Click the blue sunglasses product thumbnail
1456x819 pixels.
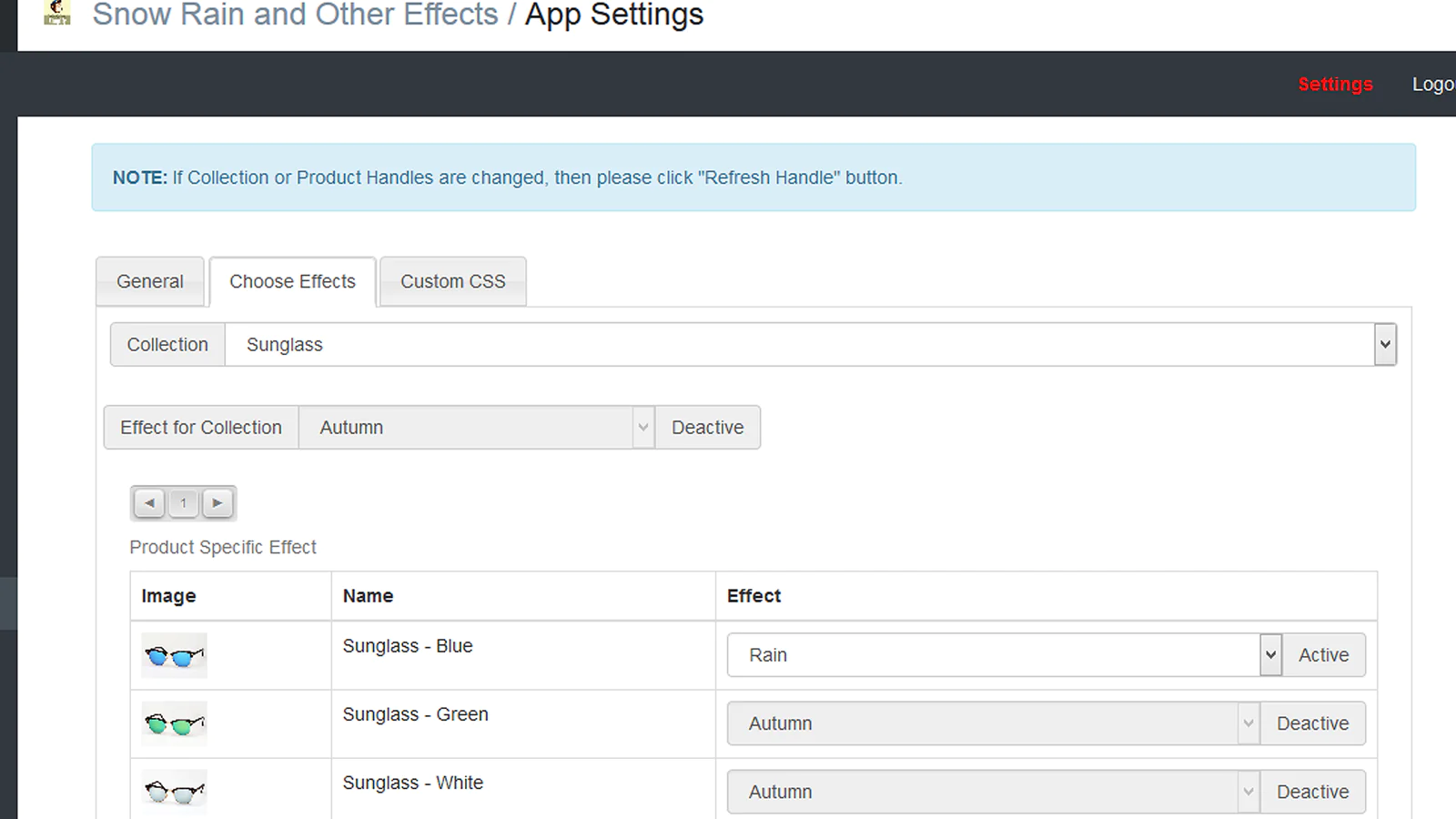(x=174, y=655)
